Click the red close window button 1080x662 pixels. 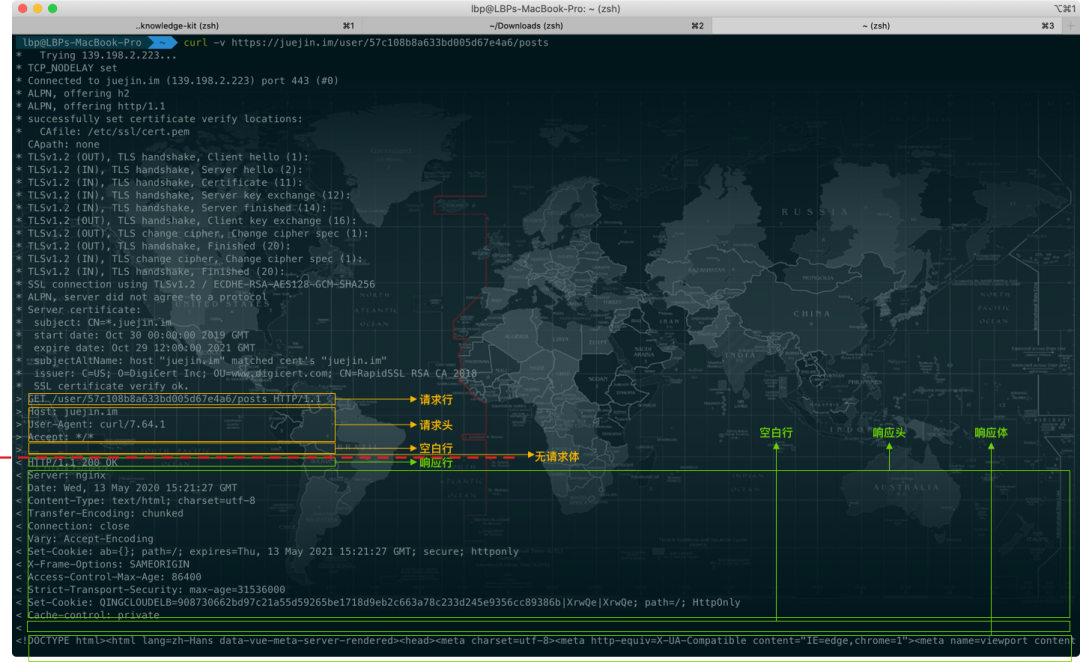(22, 8)
